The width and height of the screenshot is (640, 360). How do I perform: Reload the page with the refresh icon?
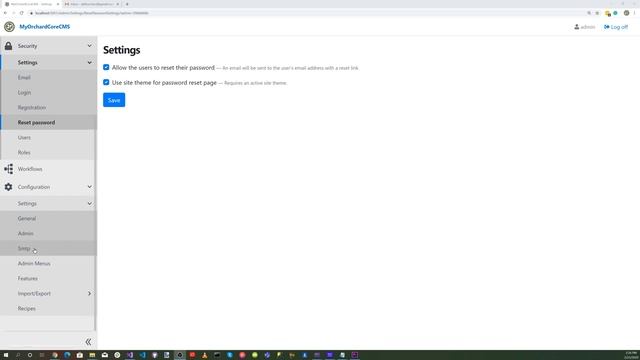click(x=22, y=13)
